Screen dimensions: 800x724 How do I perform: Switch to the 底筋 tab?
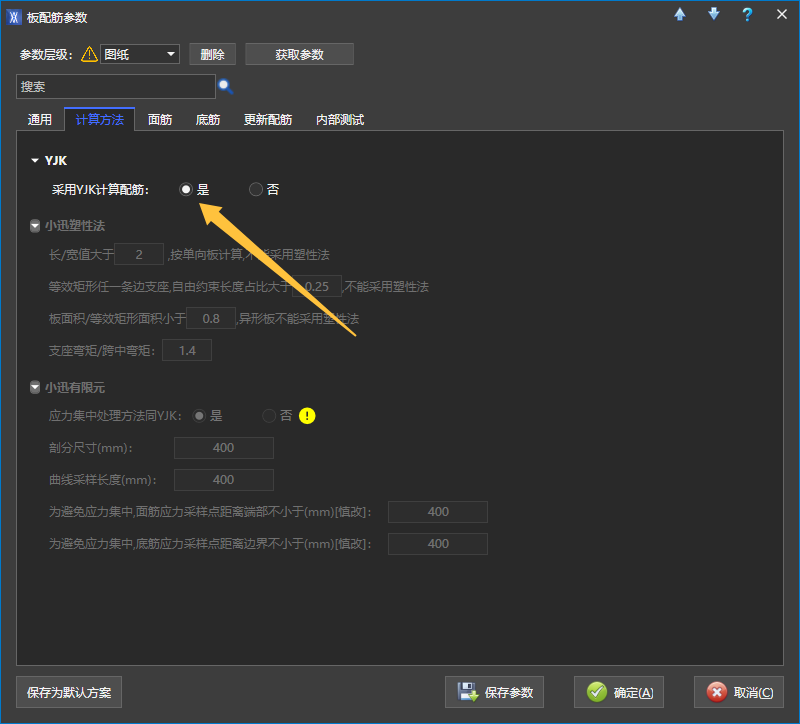[208, 120]
